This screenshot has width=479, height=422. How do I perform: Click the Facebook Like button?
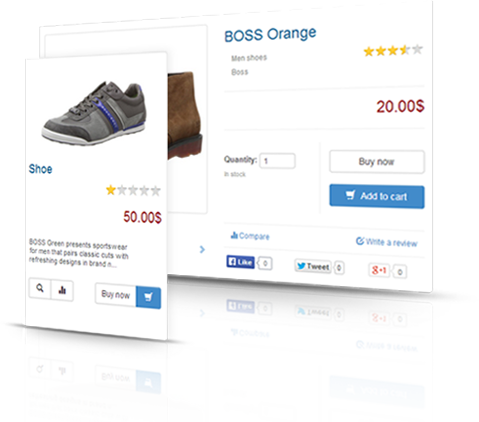coord(240,262)
